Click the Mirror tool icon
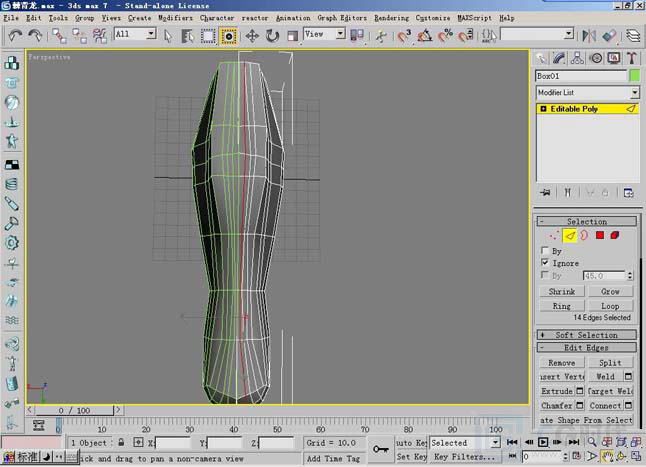 pos(589,36)
